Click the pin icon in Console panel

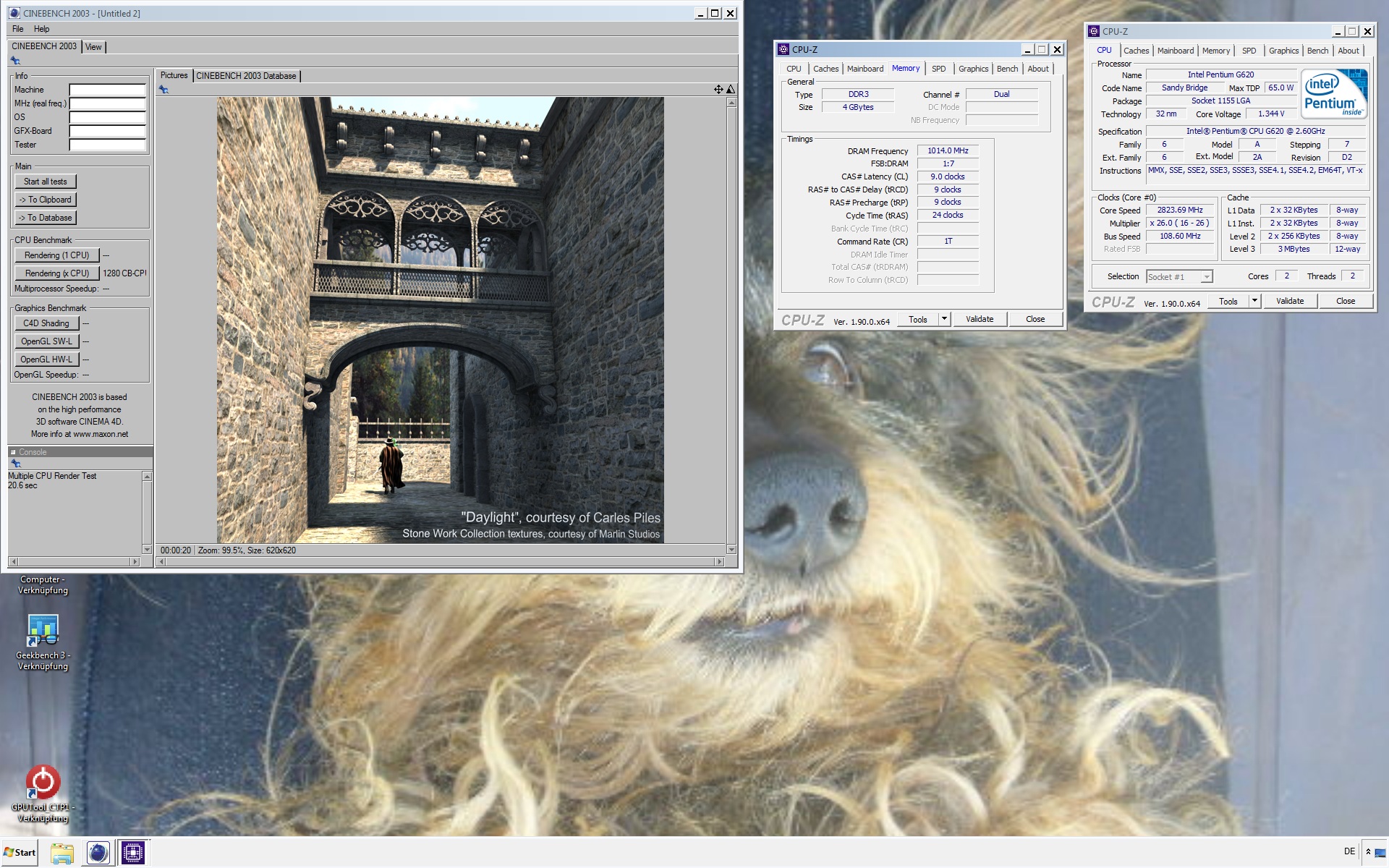coord(15,464)
